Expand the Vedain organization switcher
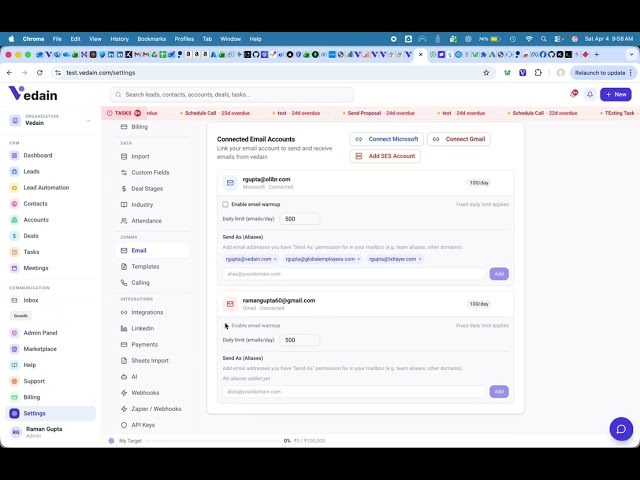640x480 pixels. point(51,120)
